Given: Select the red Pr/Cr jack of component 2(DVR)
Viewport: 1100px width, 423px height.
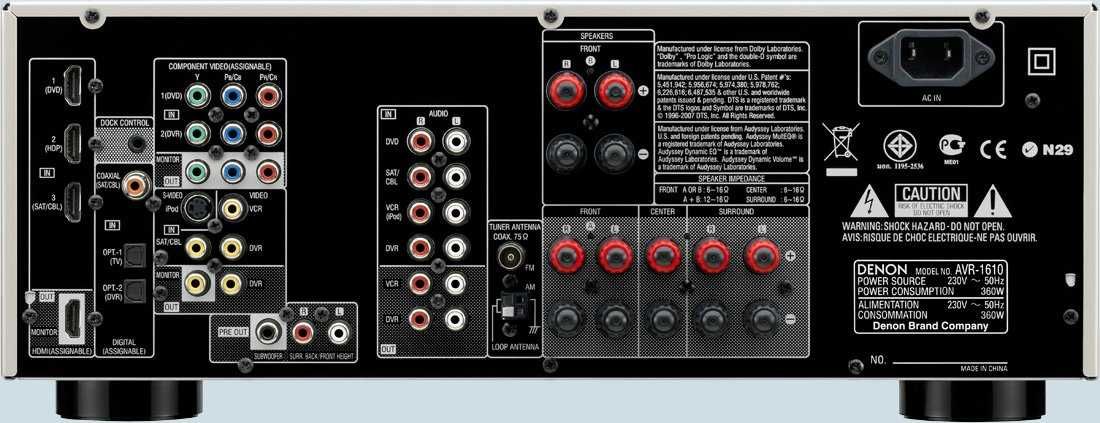Looking at the screenshot, I should (268, 133).
